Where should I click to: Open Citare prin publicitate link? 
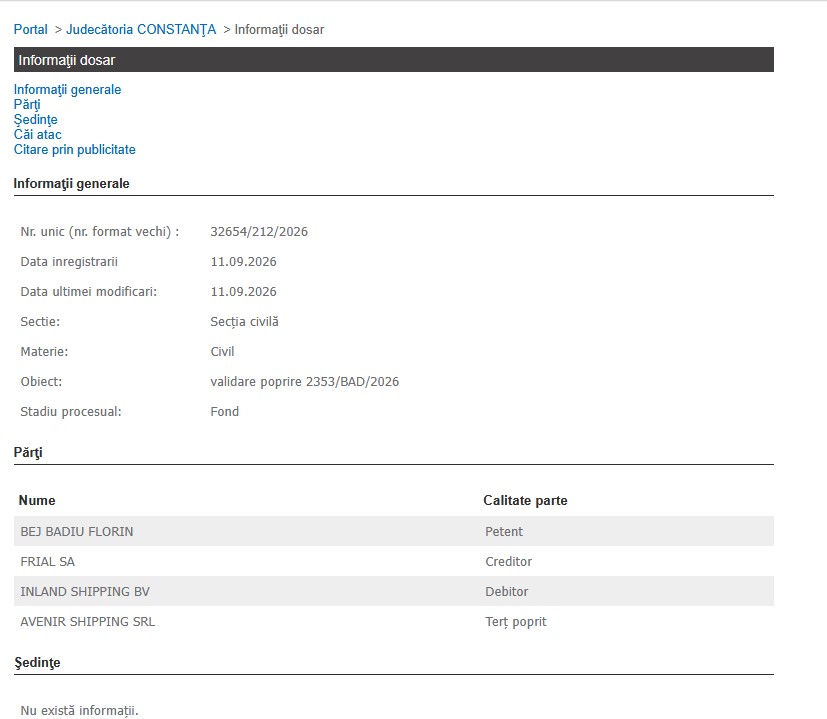pos(74,150)
